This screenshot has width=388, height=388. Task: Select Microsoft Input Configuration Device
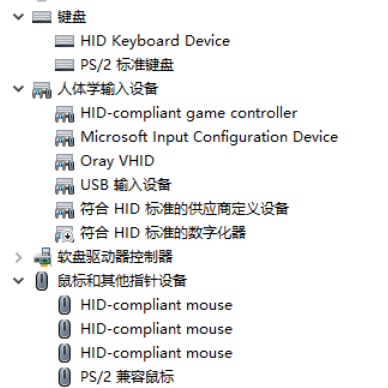click(209, 137)
